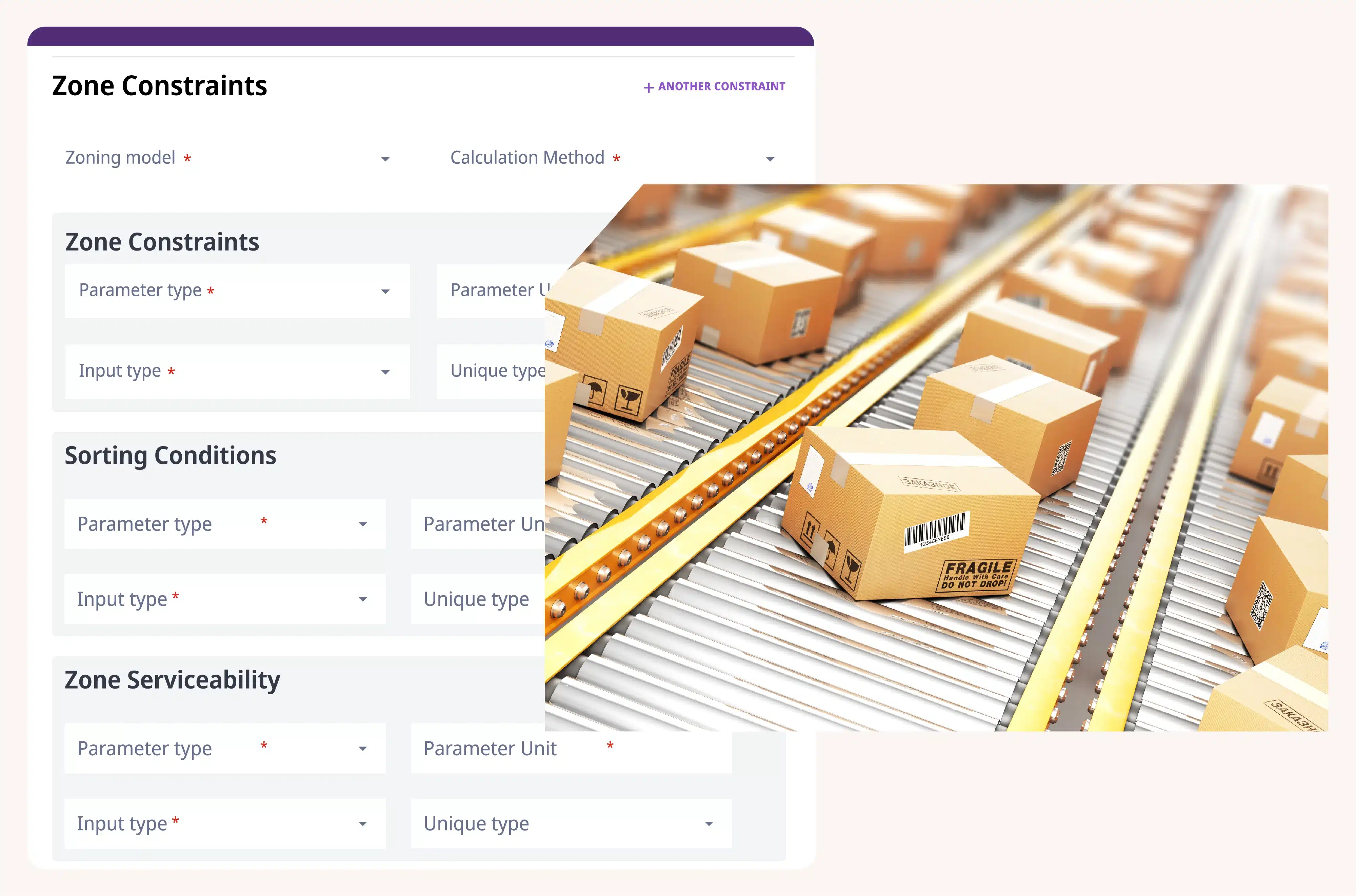Image resolution: width=1356 pixels, height=896 pixels.
Task: Click Parameter Unit field in Sorting Conditions
Action: tap(478, 524)
